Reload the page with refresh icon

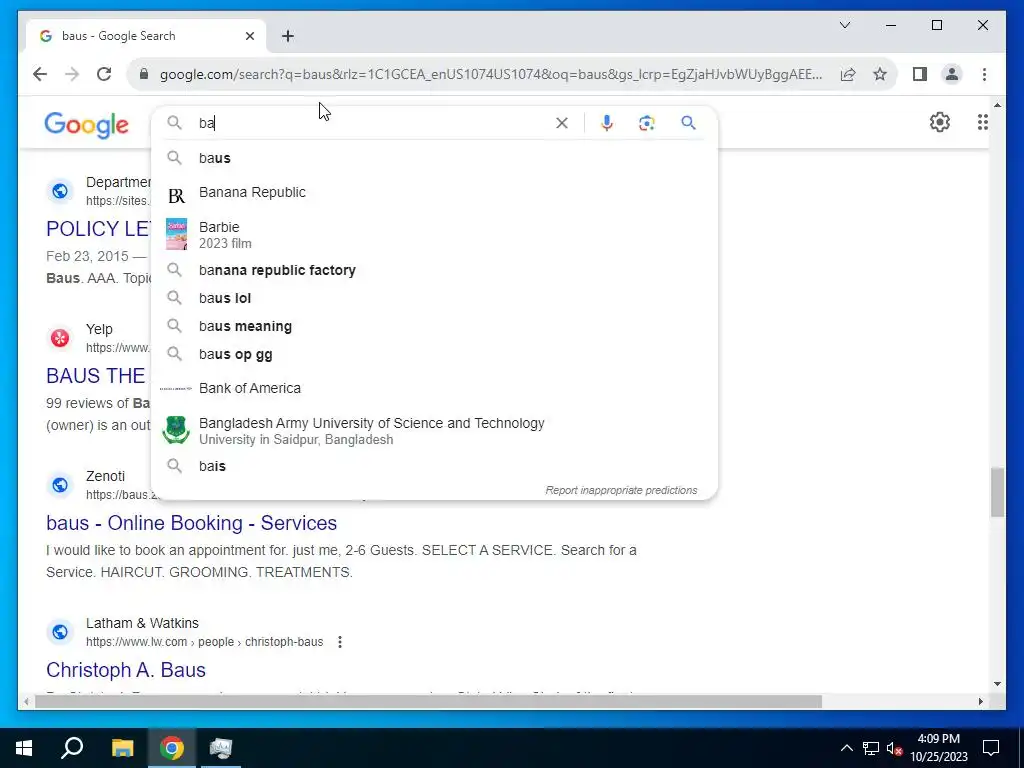click(104, 74)
